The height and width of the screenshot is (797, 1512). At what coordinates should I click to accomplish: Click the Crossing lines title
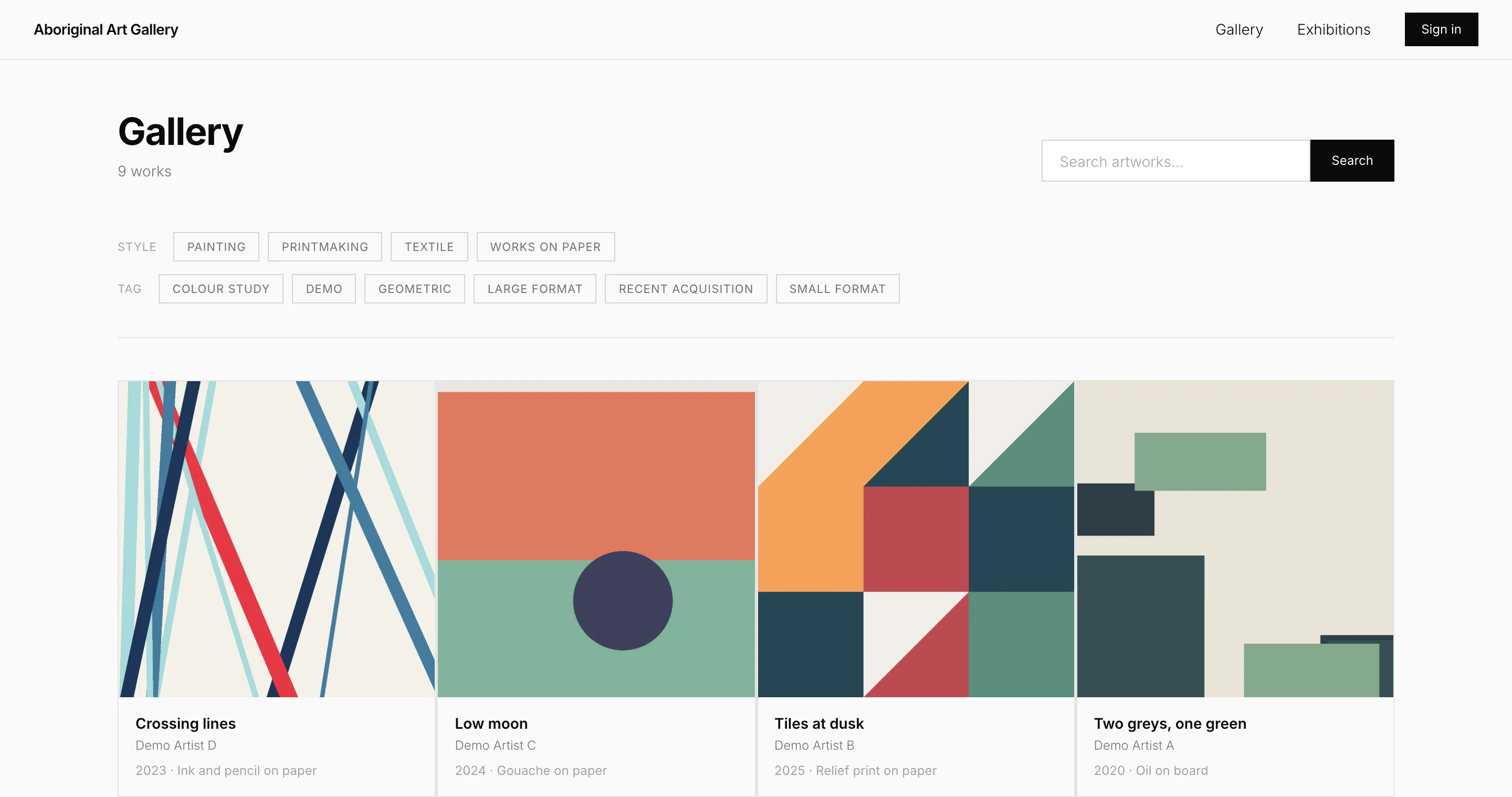tap(185, 723)
